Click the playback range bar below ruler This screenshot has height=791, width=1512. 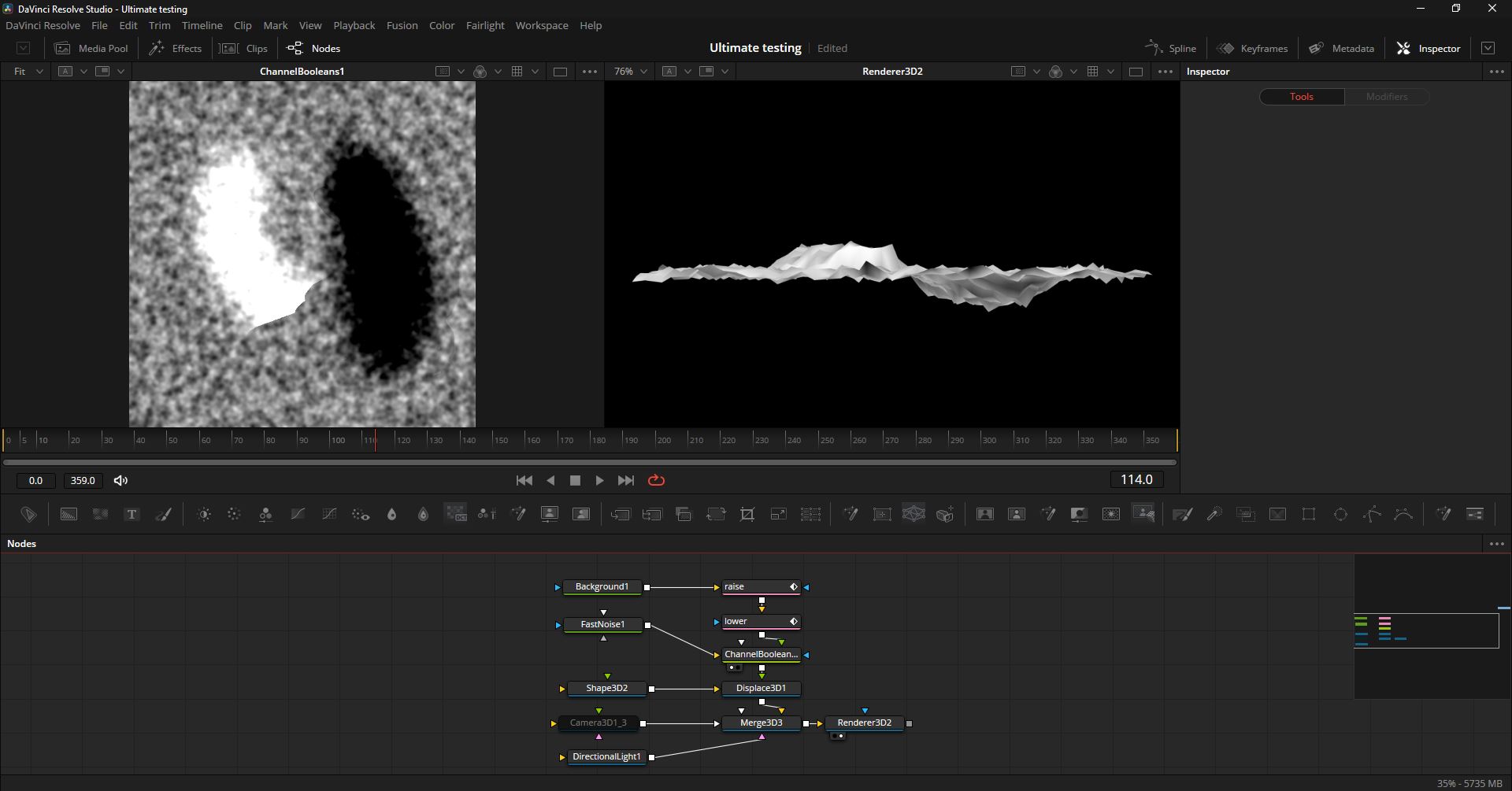tap(590, 462)
